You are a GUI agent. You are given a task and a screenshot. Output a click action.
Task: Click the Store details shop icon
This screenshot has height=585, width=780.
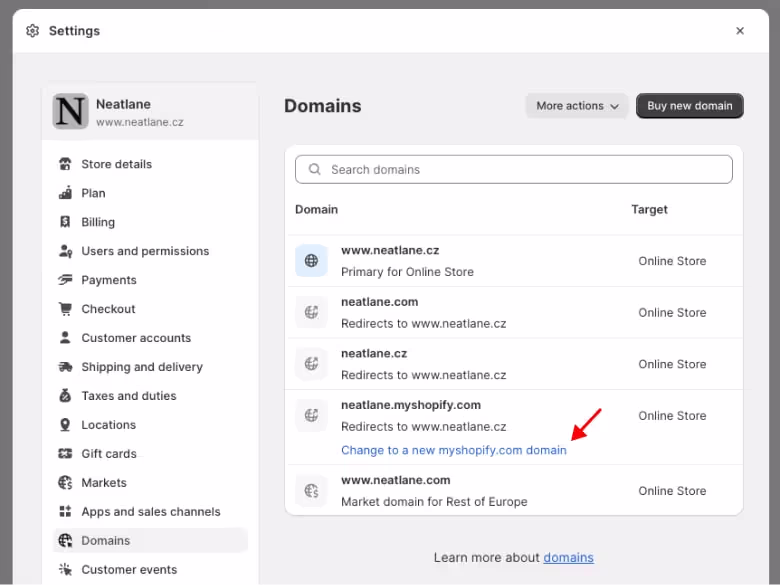tap(65, 164)
